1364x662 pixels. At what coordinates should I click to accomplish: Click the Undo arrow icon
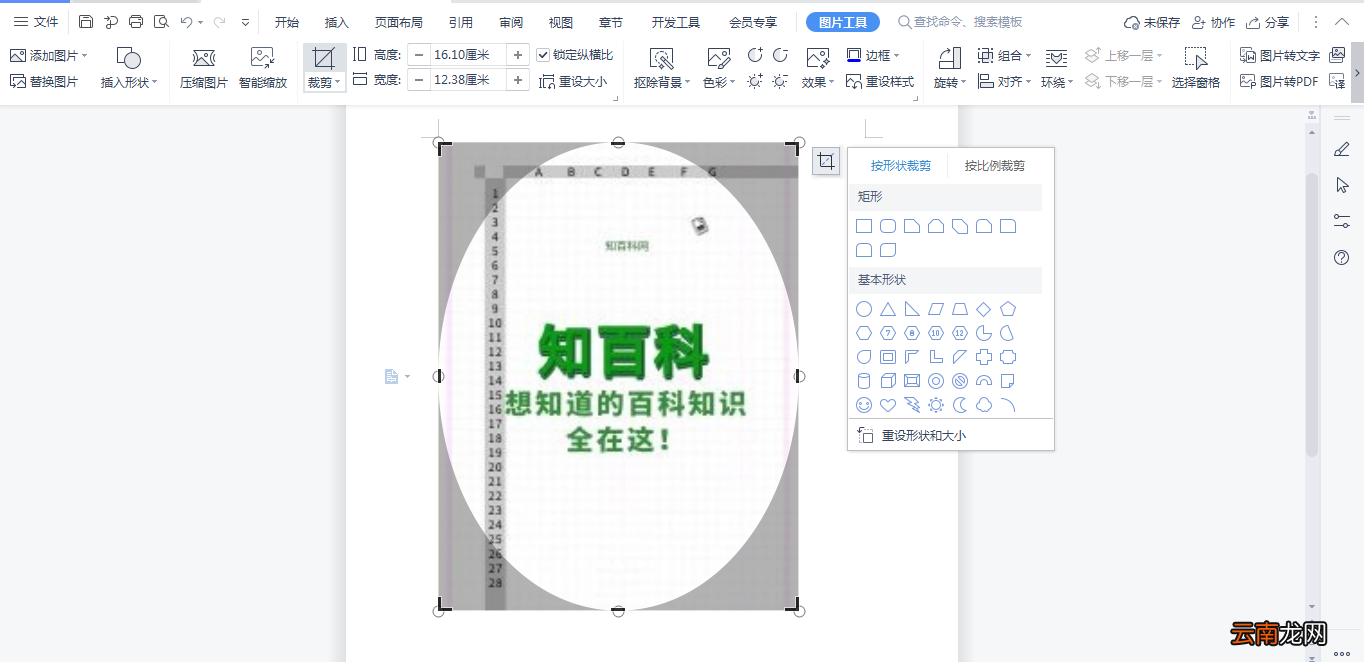(186, 22)
